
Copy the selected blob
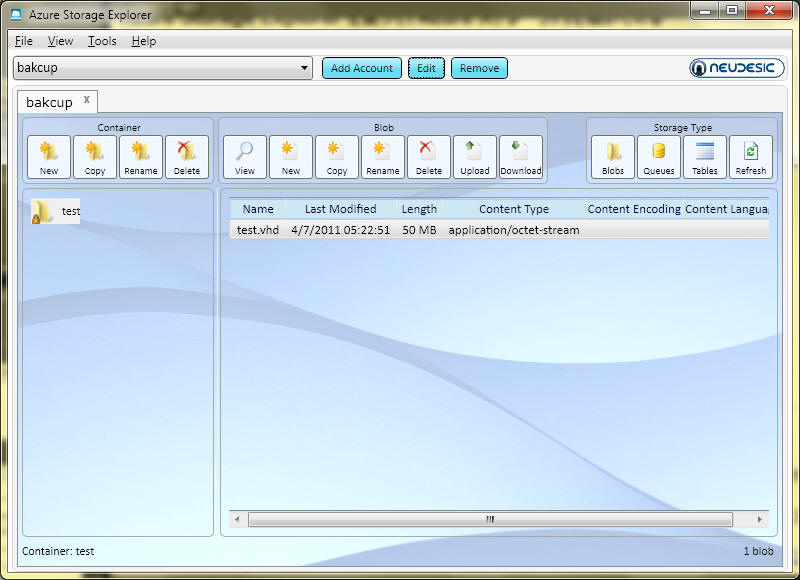337,157
